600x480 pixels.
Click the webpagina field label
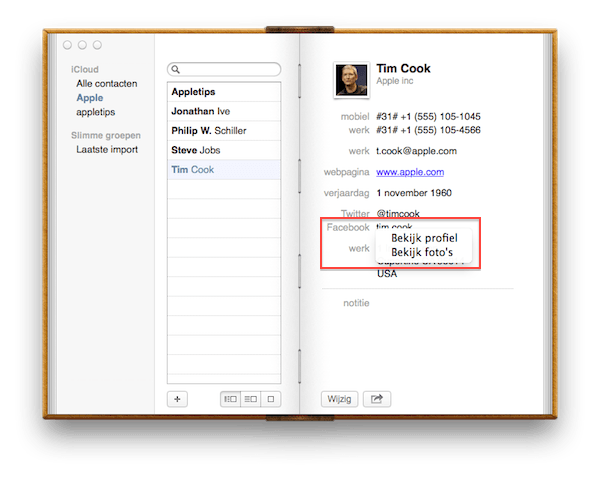coord(346,172)
